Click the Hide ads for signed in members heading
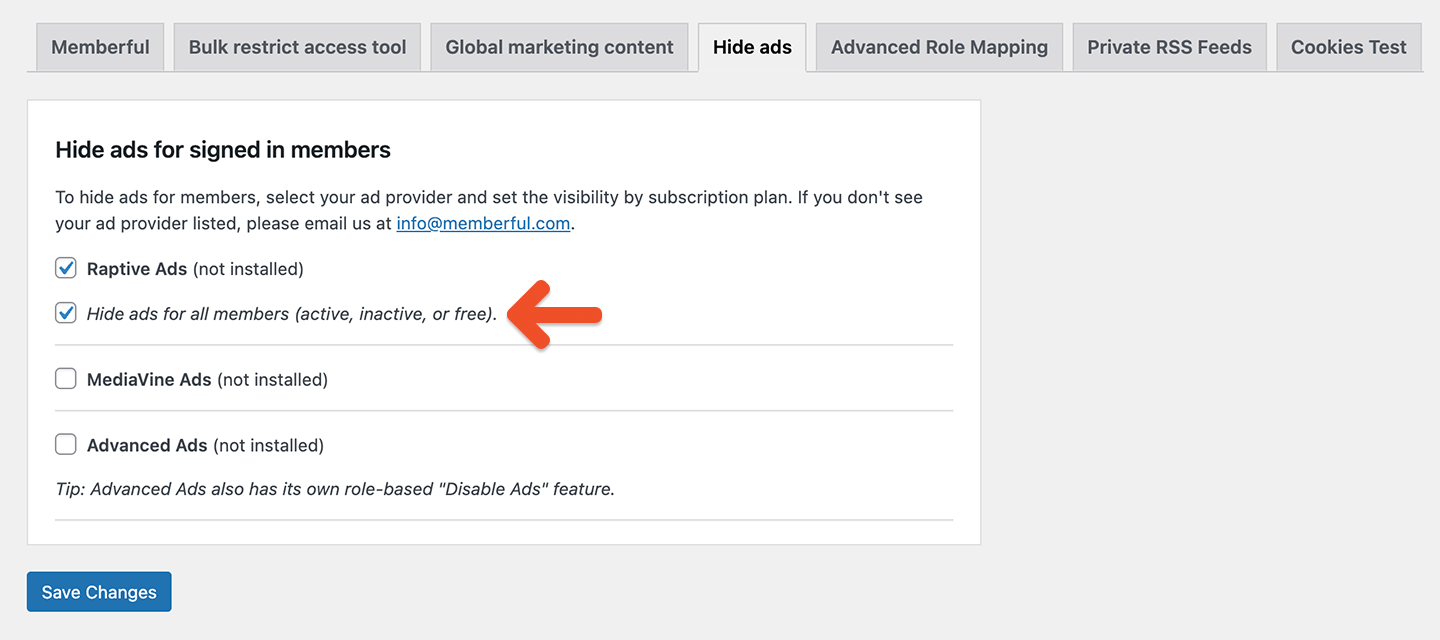 [222, 149]
